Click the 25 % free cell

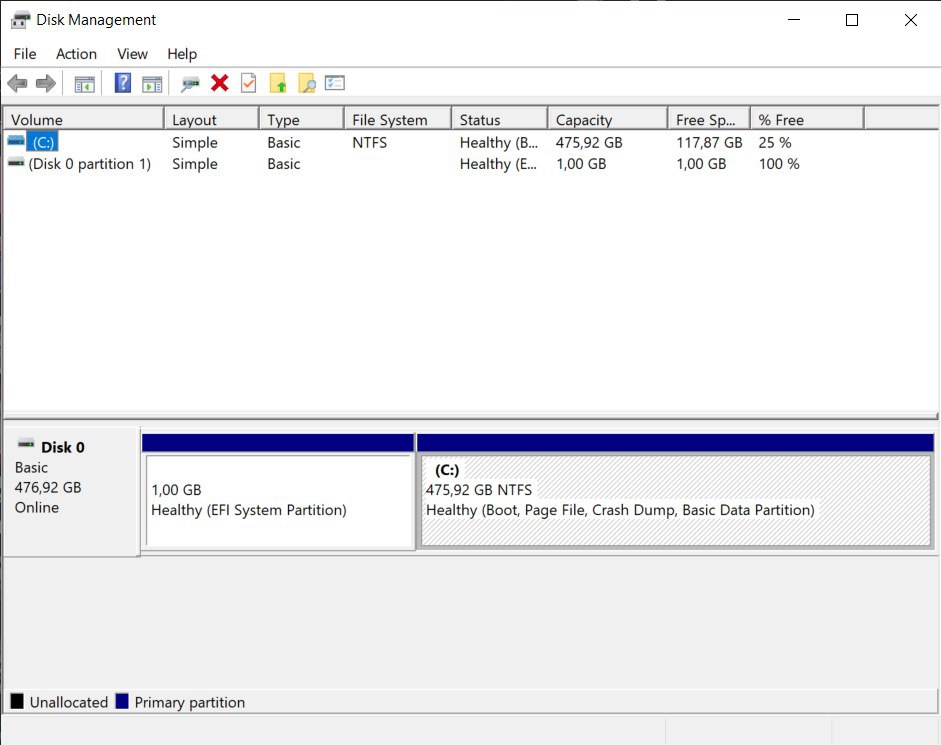775,142
